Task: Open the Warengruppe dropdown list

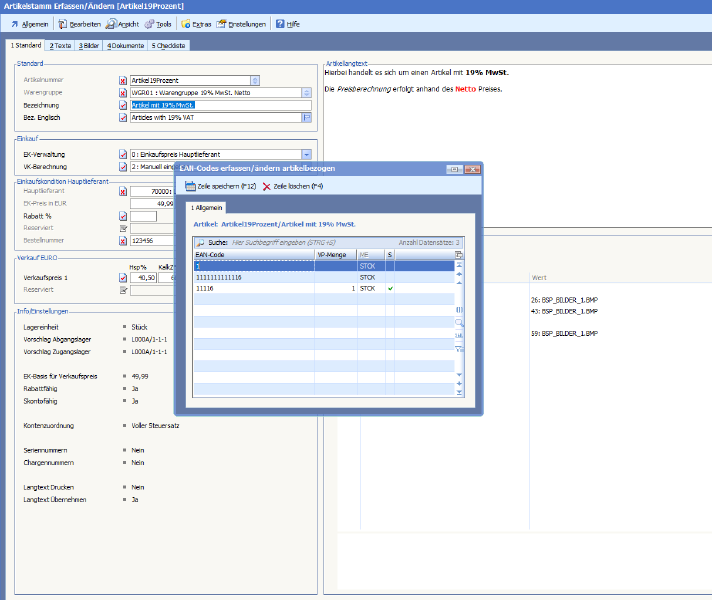Action: tap(307, 92)
